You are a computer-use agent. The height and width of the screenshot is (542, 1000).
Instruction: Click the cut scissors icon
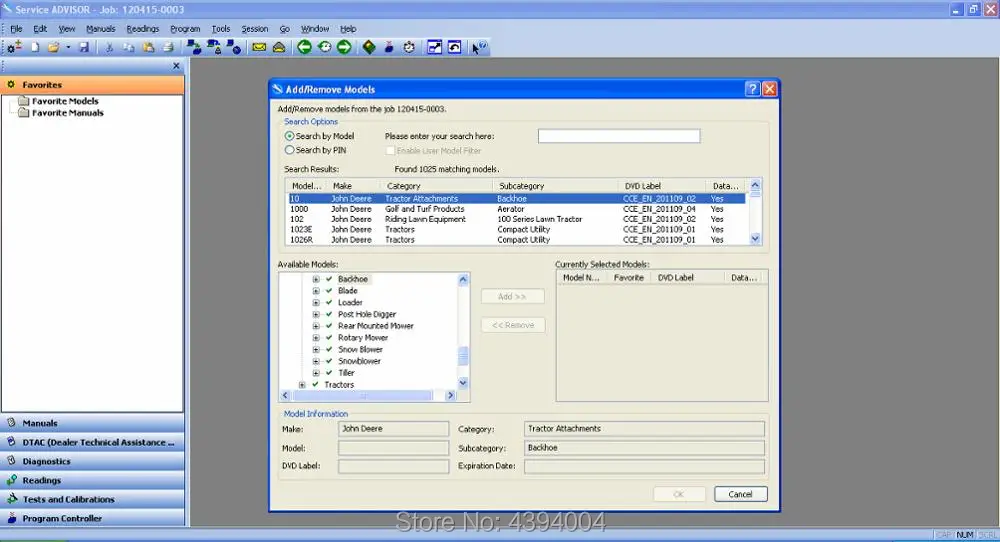(x=109, y=47)
